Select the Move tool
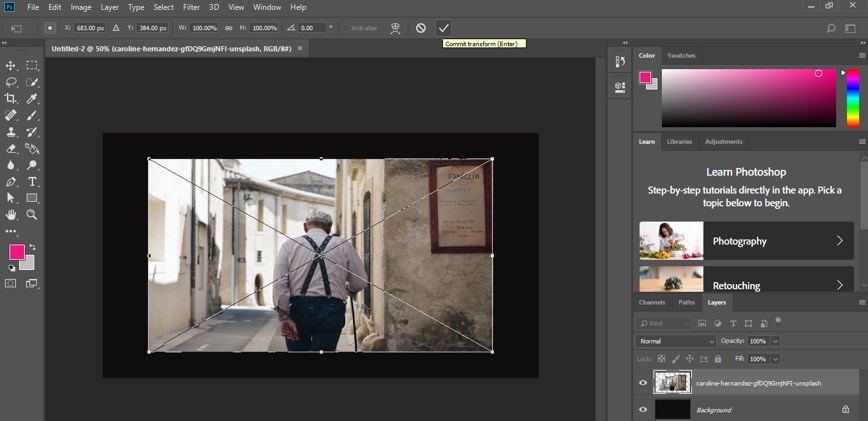 (11, 66)
